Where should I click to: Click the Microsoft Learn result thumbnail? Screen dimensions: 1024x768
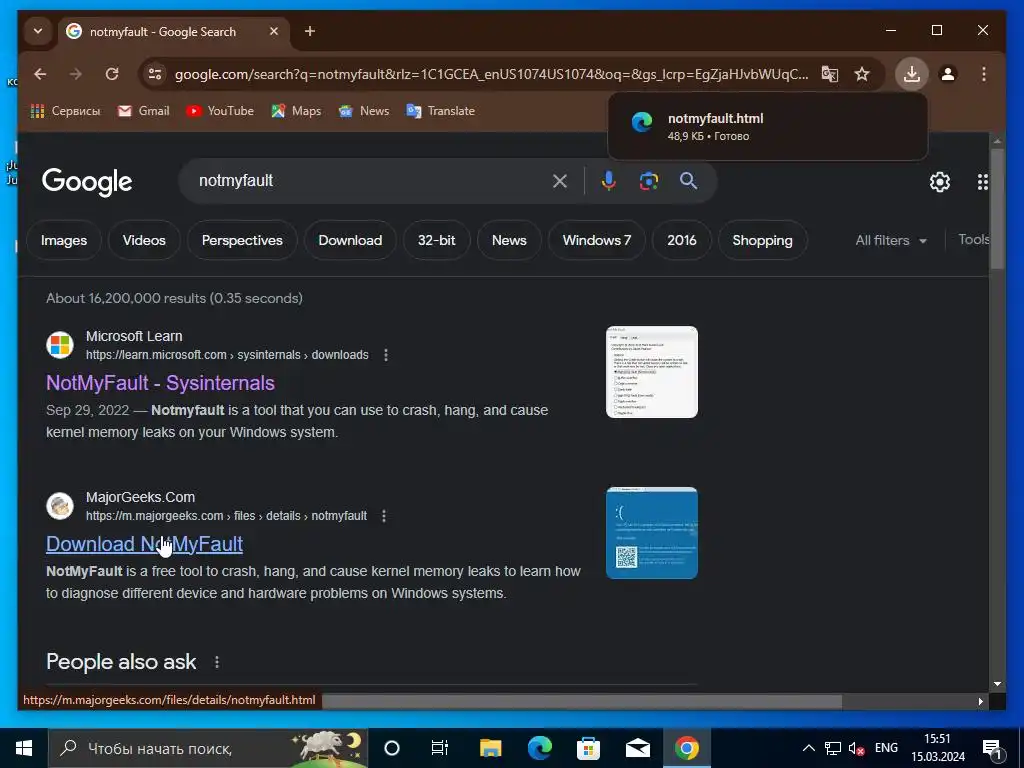pos(652,372)
